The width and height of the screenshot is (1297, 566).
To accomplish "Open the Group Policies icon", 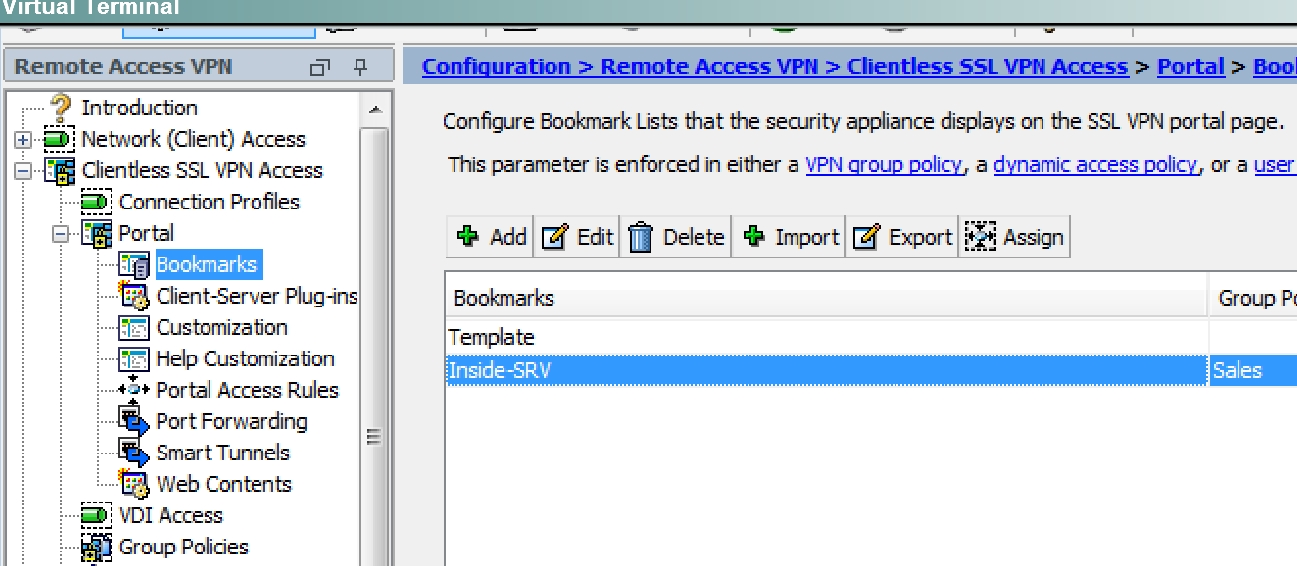I will [96, 546].
